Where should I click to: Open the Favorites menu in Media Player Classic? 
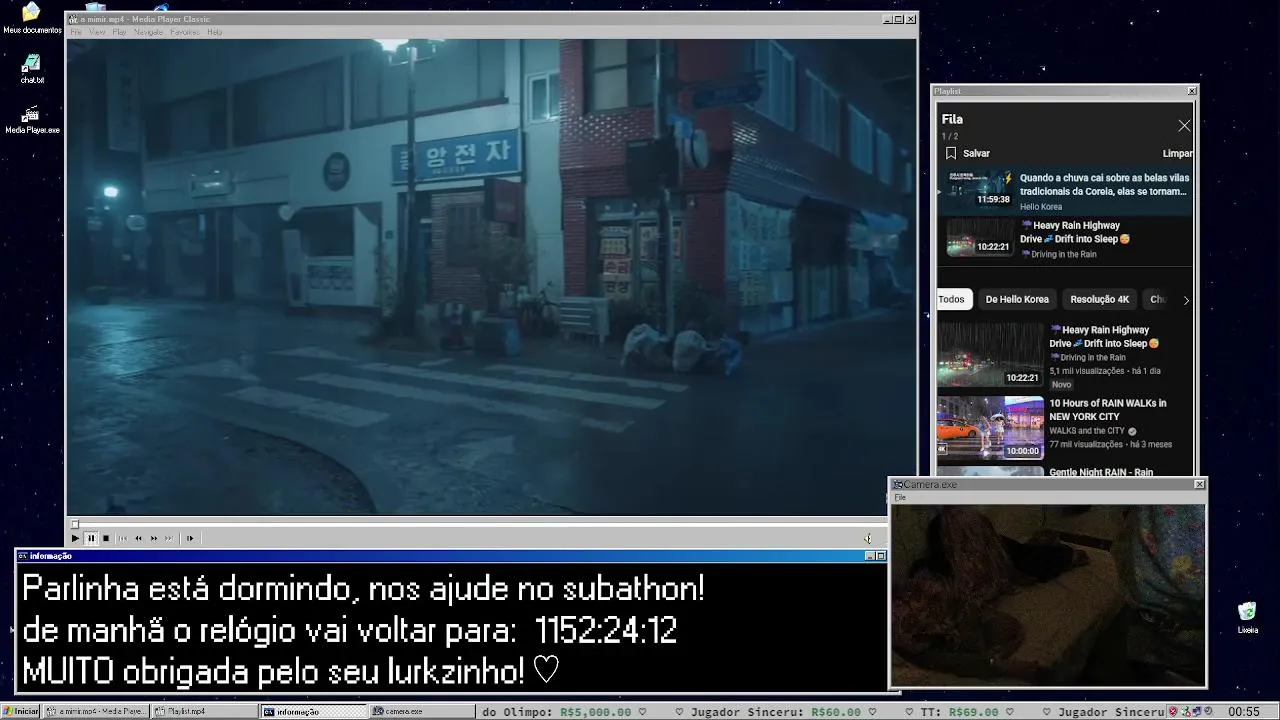coord(185,32)
